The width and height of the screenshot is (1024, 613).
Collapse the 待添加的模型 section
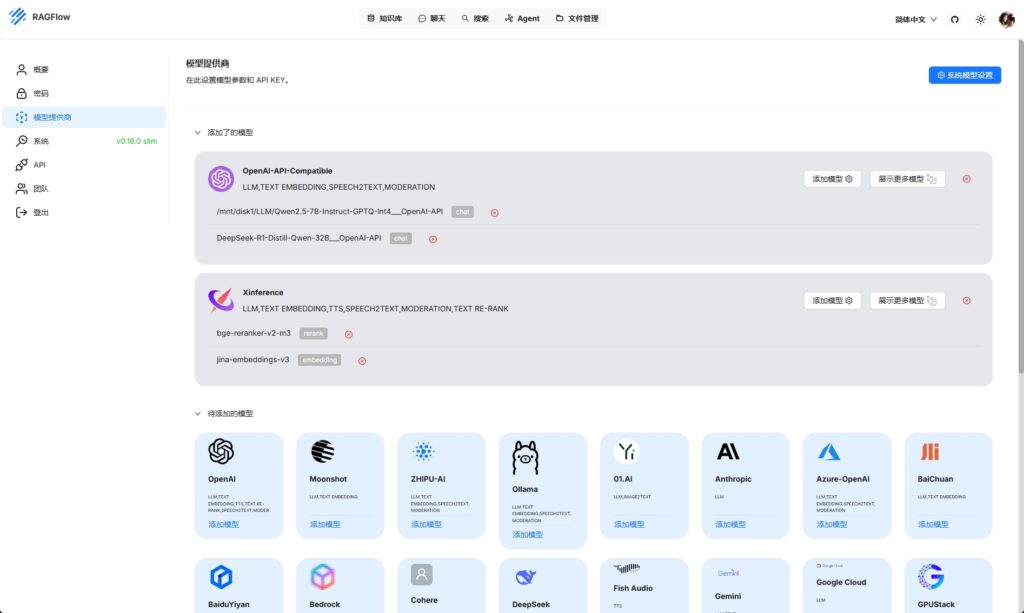coord(197,413)
